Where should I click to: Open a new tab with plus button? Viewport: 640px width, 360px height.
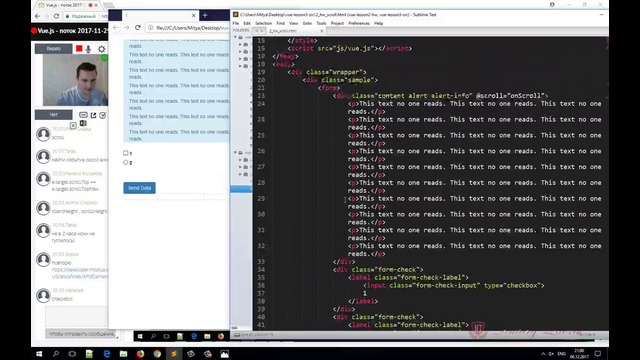click(x=205, y=15)
